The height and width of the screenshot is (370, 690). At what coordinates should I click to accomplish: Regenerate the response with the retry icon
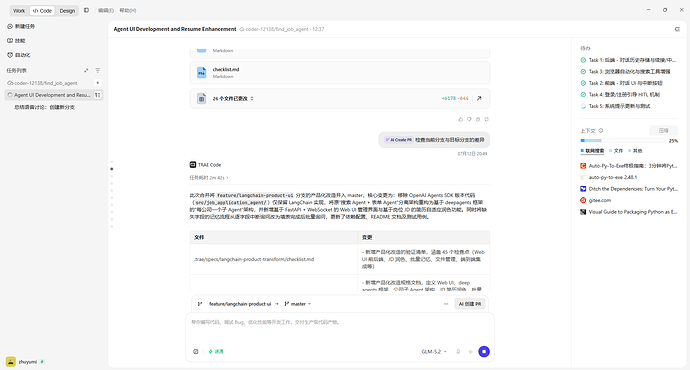click(x=487, y=119)
